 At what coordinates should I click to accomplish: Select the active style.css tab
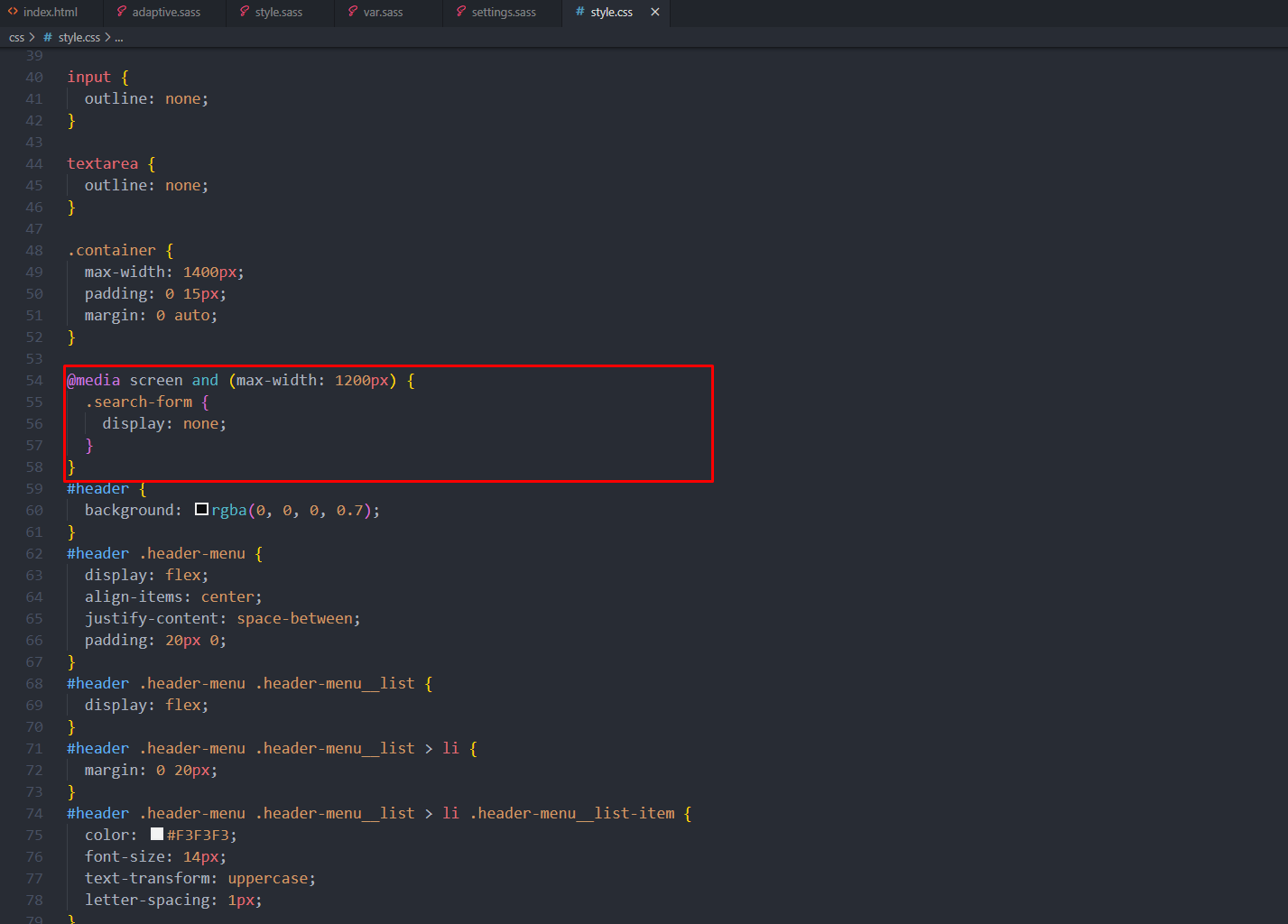pos(611,12)
